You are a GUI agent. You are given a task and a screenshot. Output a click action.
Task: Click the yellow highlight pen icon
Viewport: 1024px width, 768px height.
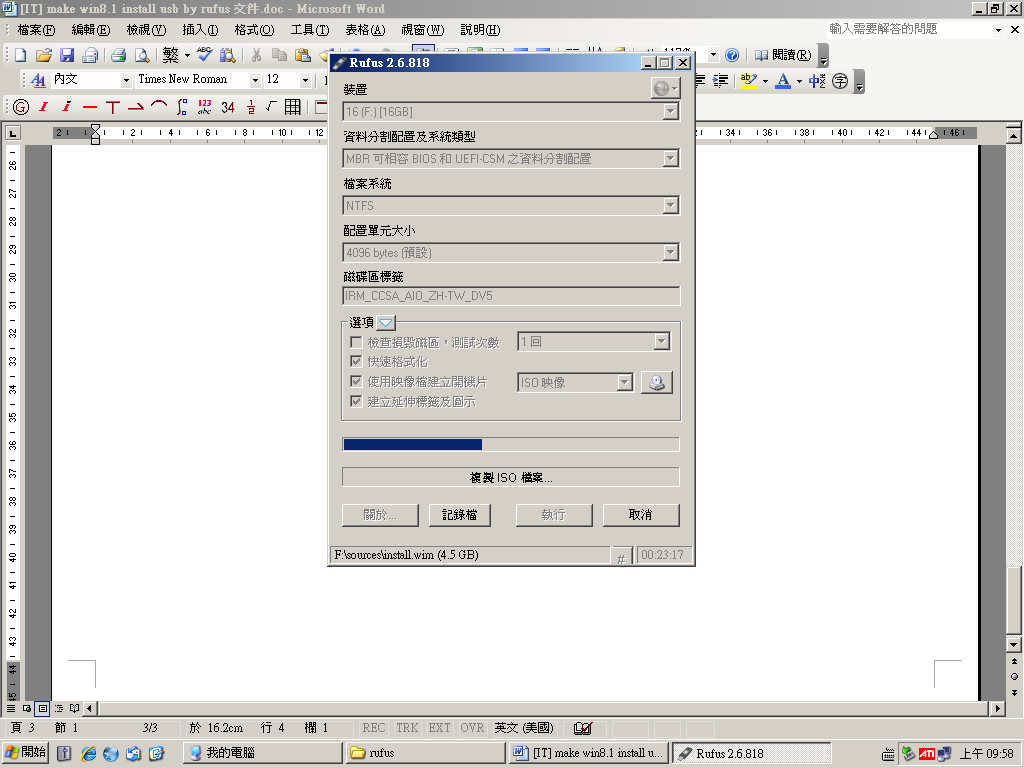tap(749, 80)
